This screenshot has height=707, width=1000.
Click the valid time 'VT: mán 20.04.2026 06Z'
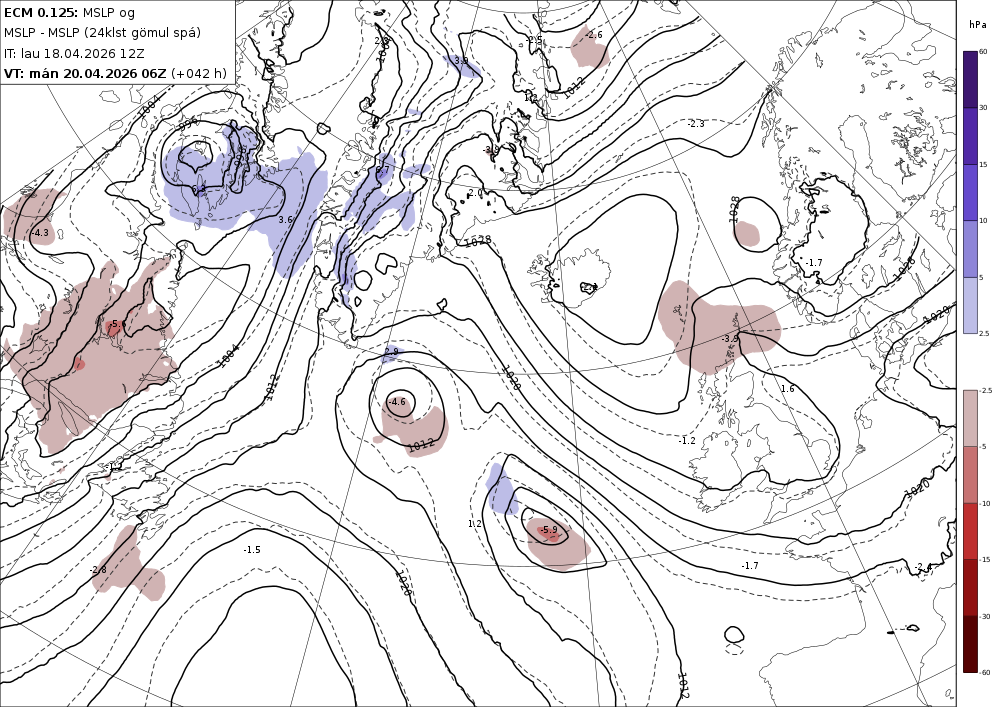[85, 73]
